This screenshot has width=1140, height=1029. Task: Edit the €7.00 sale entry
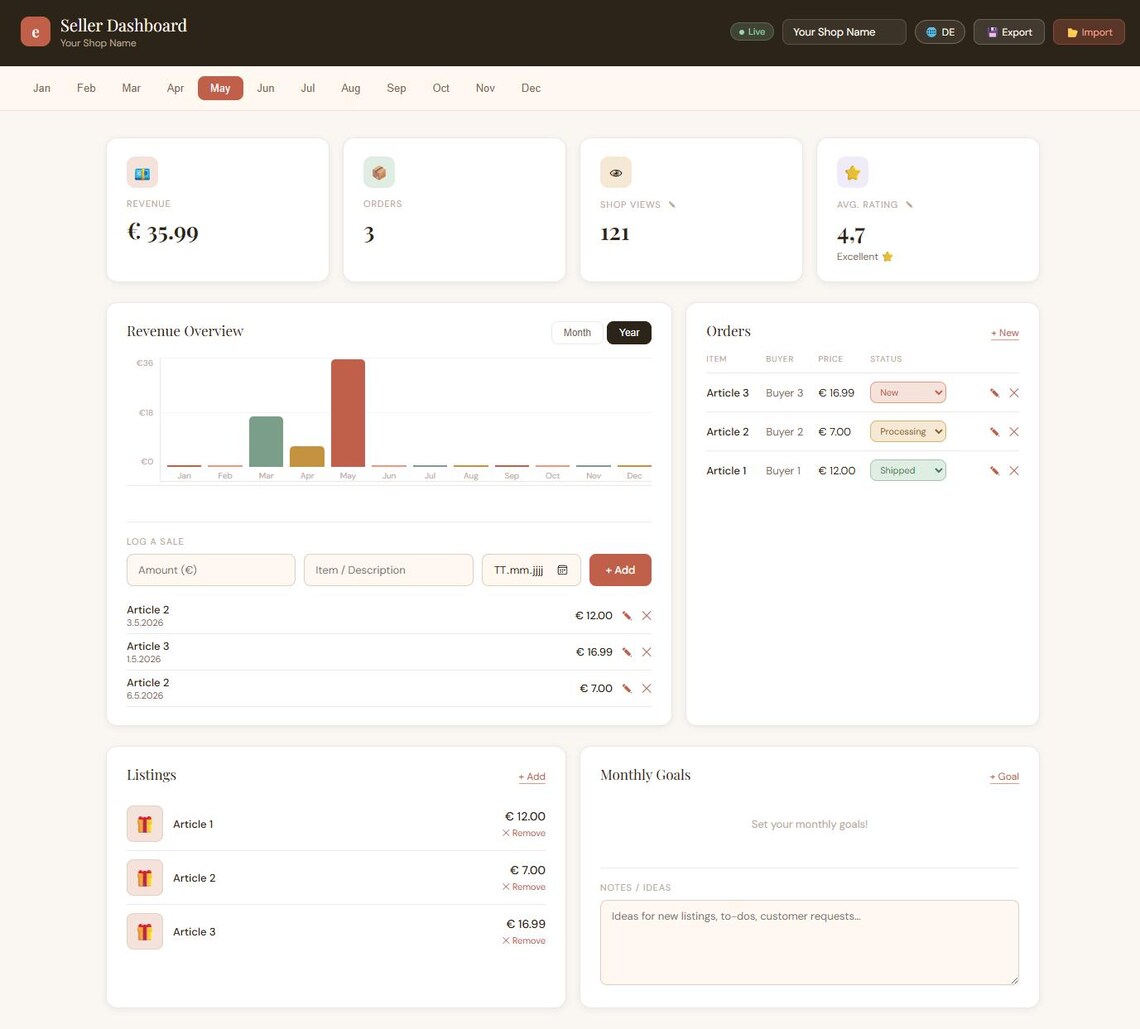click(627, 689)
